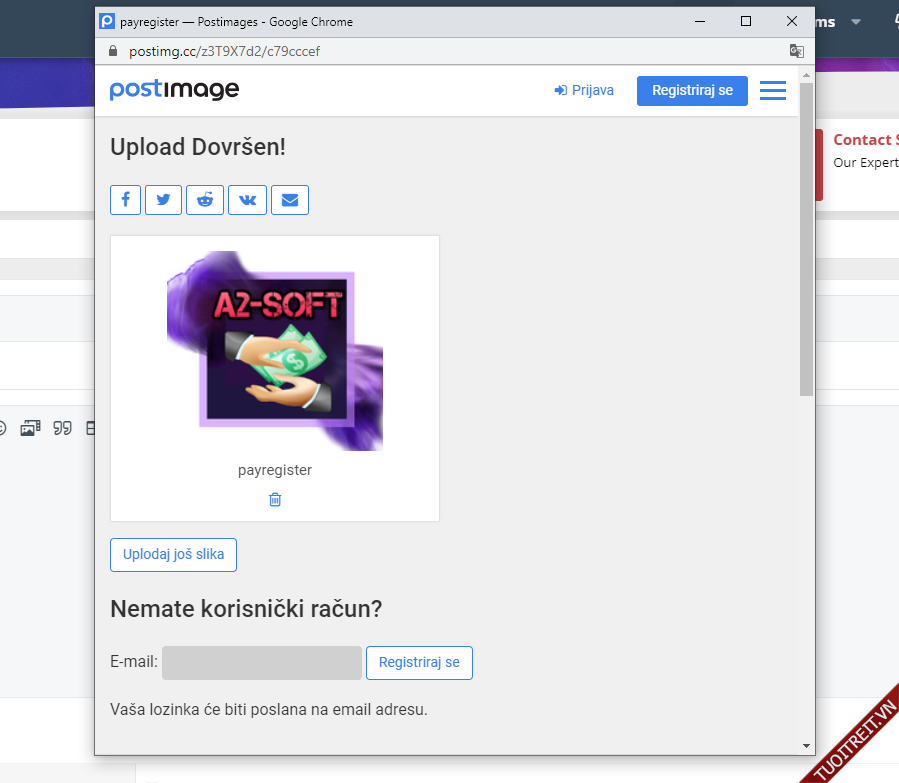
Task: Maximize the Postimages Chrome popup window
Action: [x=746, y=21]
